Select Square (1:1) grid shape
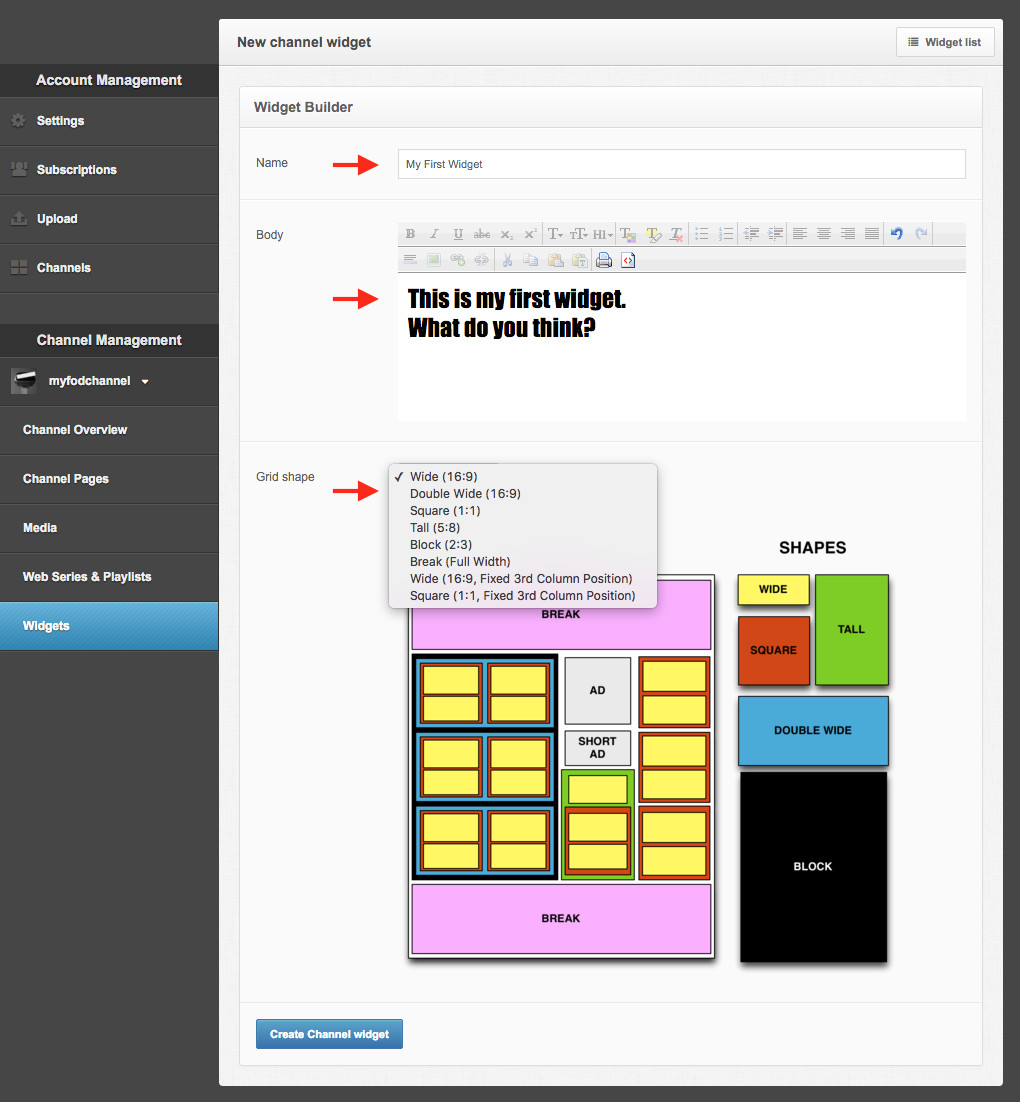This screenshot has height=1102, width=1020. point(523,510)
